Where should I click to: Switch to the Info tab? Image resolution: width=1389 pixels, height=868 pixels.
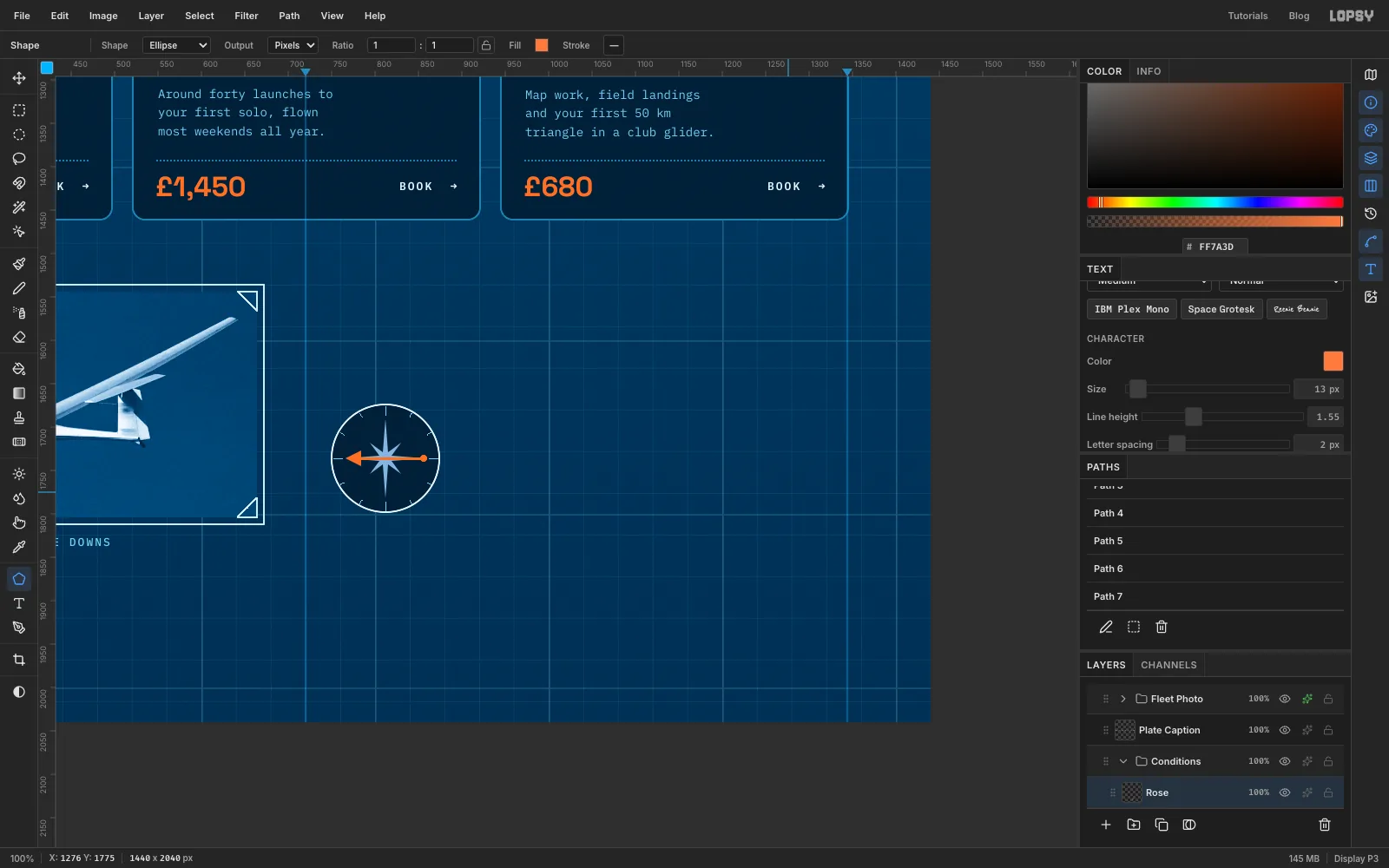coord(1149,71)
